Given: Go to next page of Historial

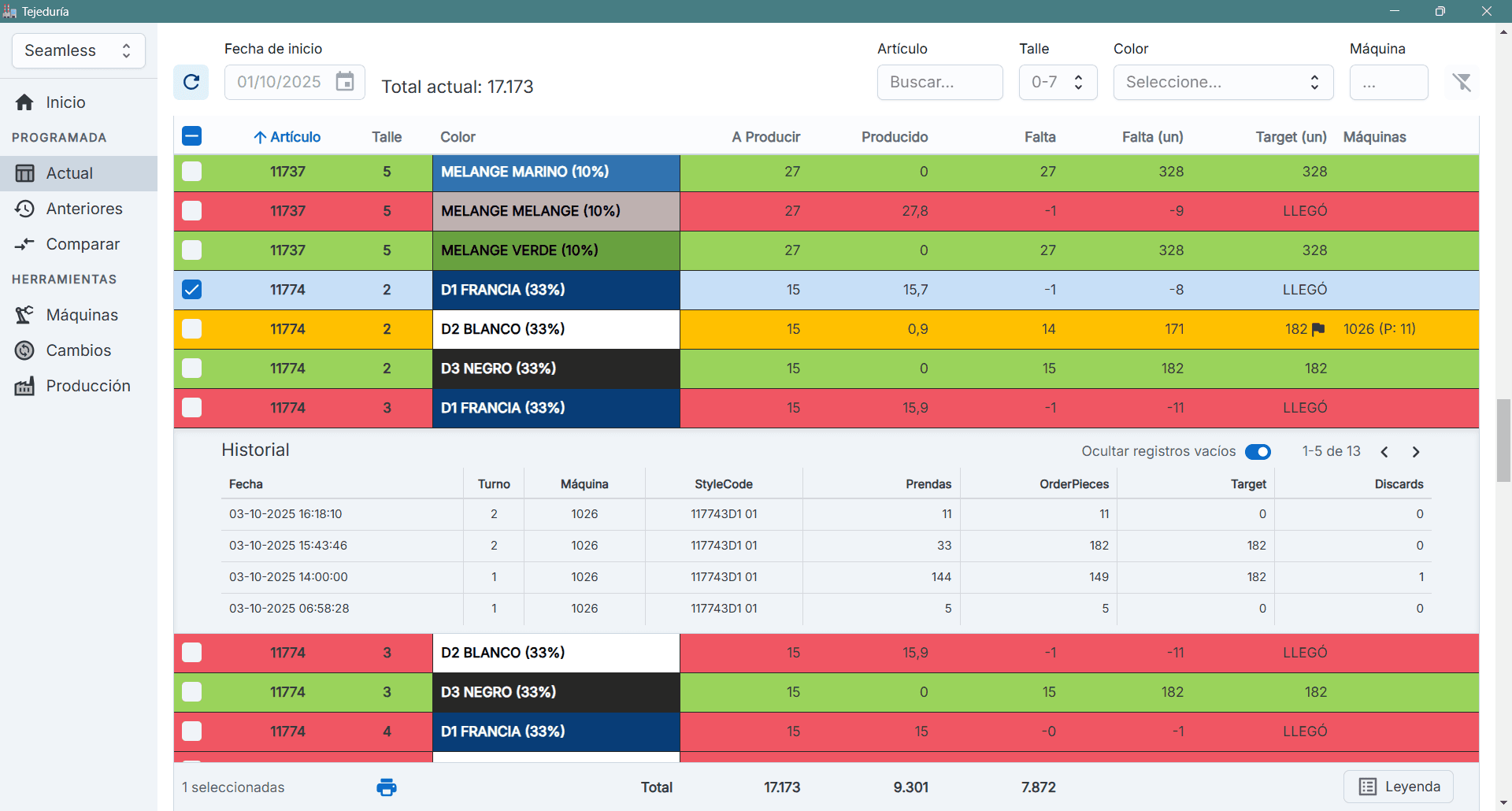Looking at the screenshot, I should click(1416, 452).
